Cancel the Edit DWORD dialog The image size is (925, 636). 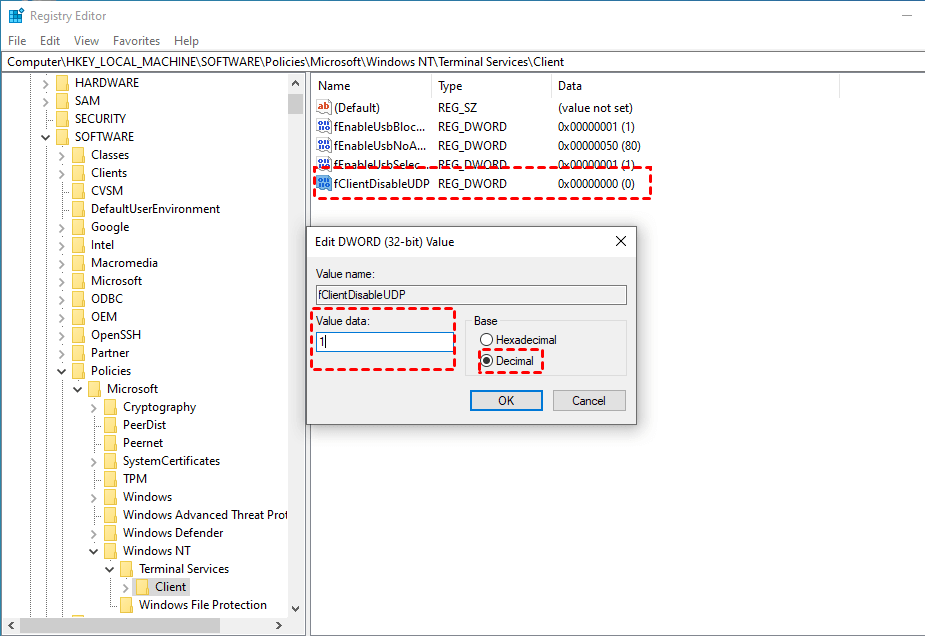click(589, 400)
